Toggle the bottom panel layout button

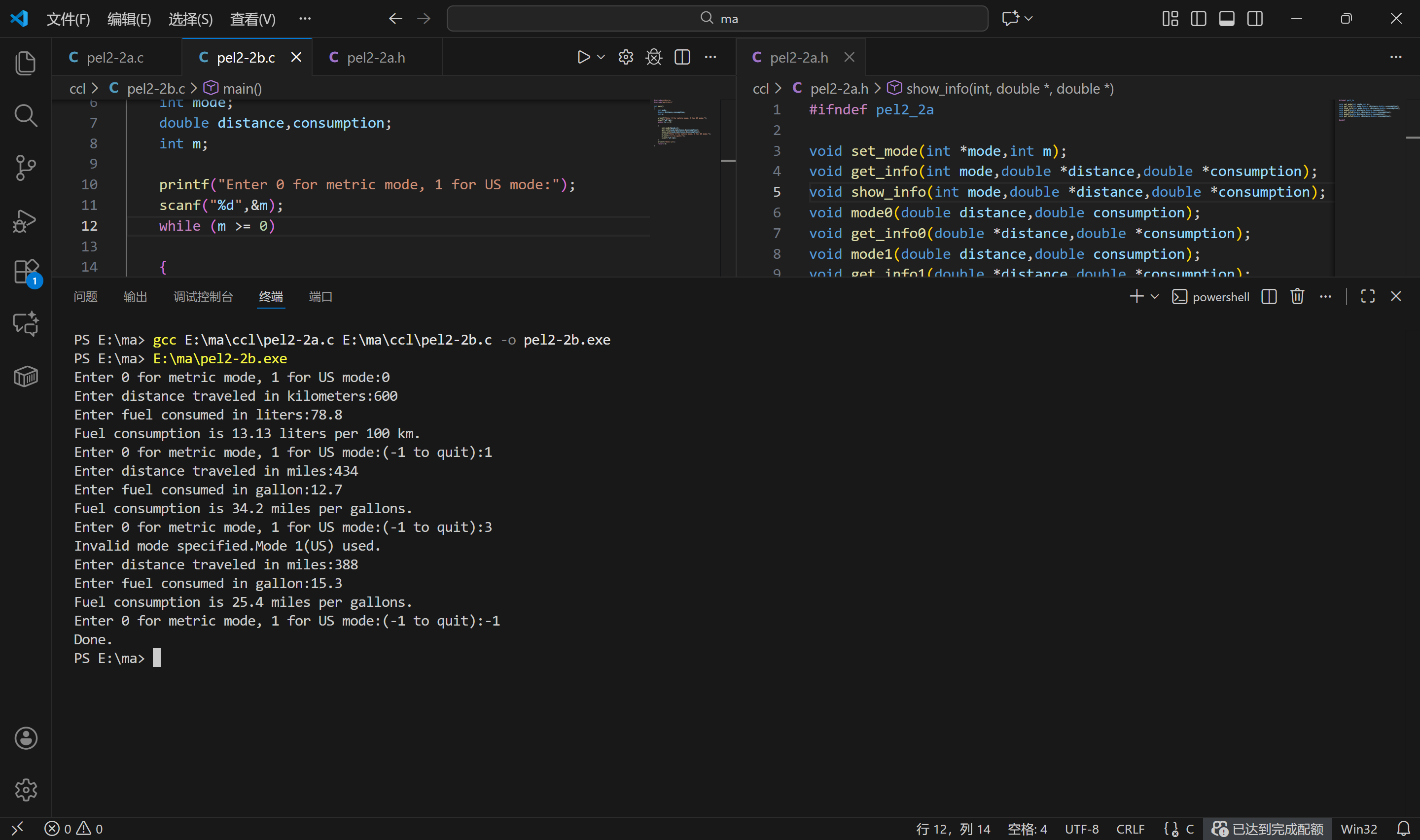pyautogui.click(x=1226, y=19)
